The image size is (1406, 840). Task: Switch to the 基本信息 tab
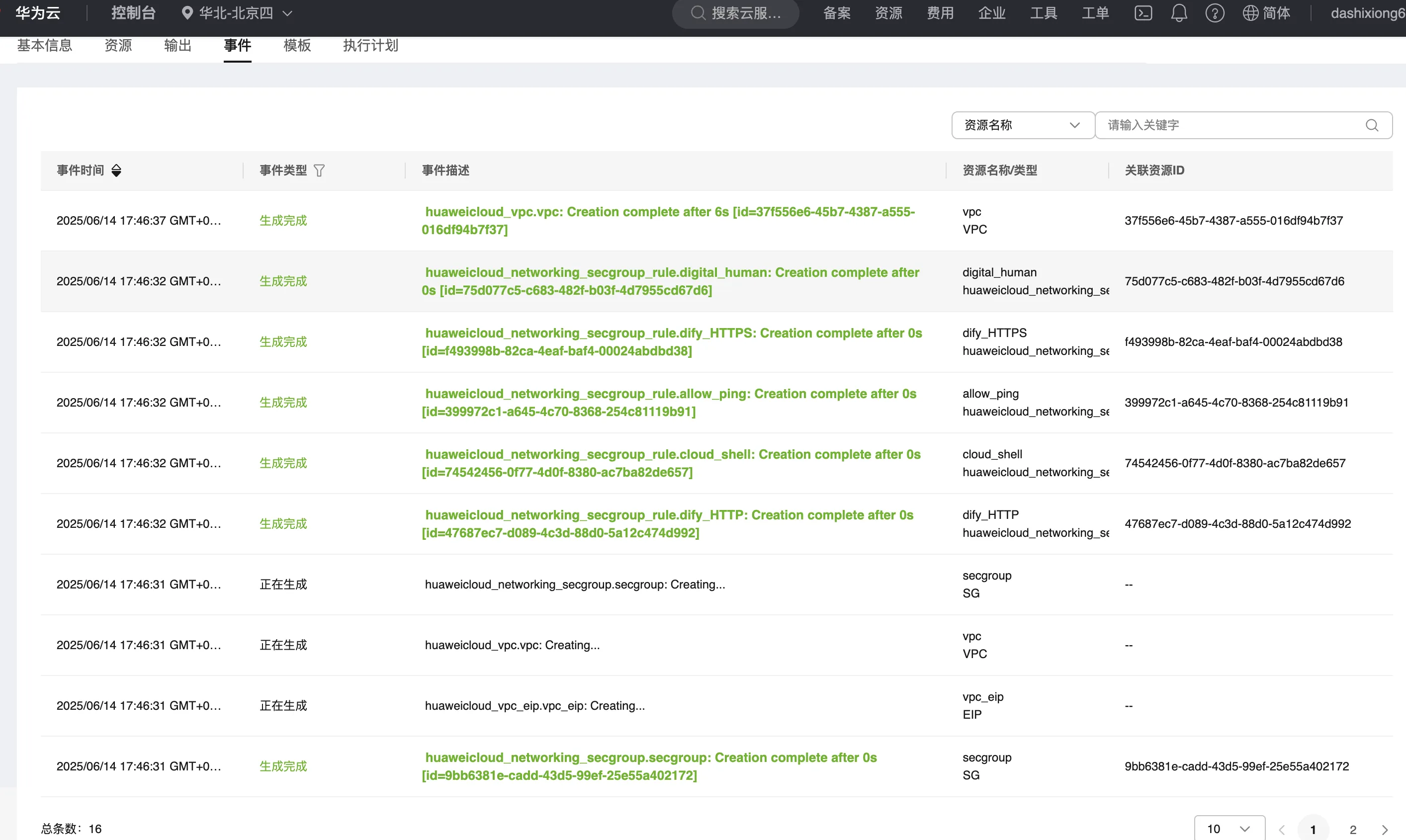[45, 45]
